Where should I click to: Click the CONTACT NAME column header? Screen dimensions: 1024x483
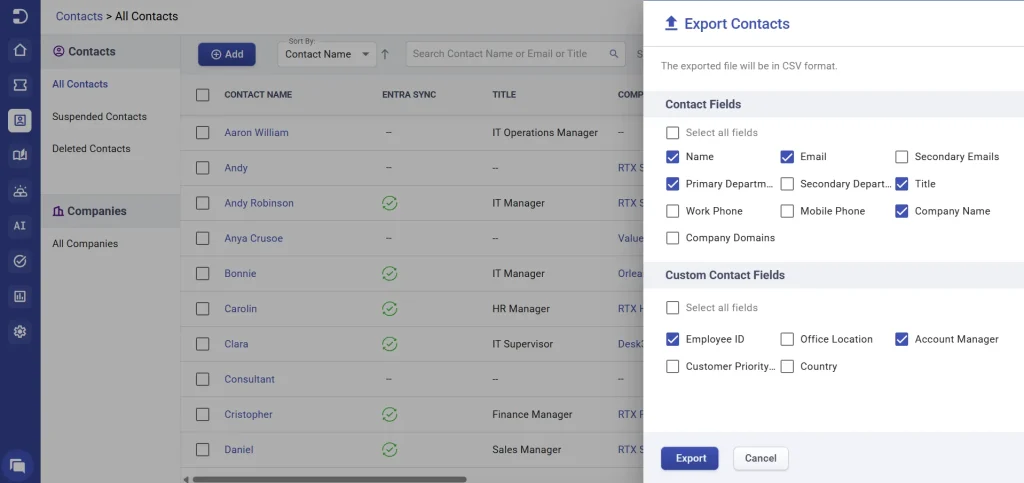click(258, 95)
